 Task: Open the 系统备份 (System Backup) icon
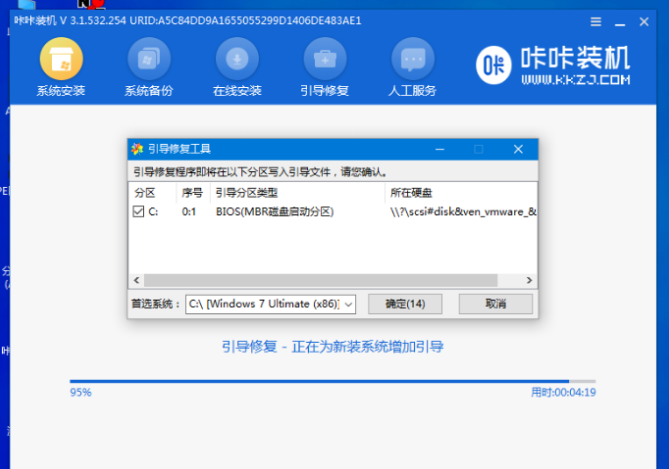click(149, 62)
